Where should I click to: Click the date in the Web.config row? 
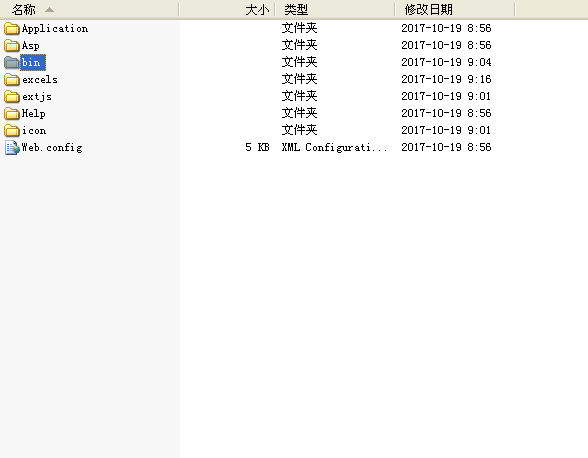tap(446, 147)
